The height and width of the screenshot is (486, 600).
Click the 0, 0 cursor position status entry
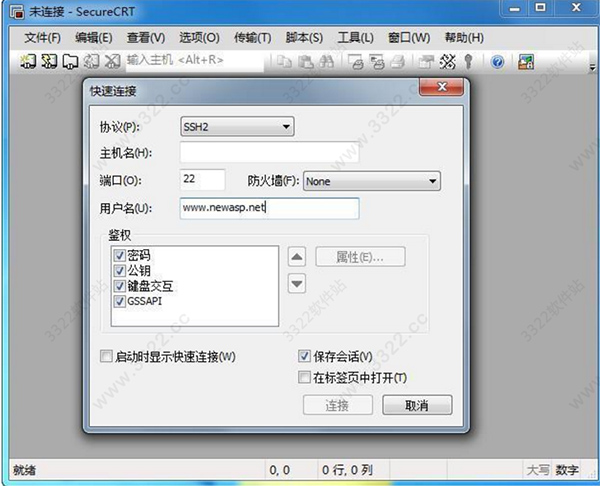(280, 470)
